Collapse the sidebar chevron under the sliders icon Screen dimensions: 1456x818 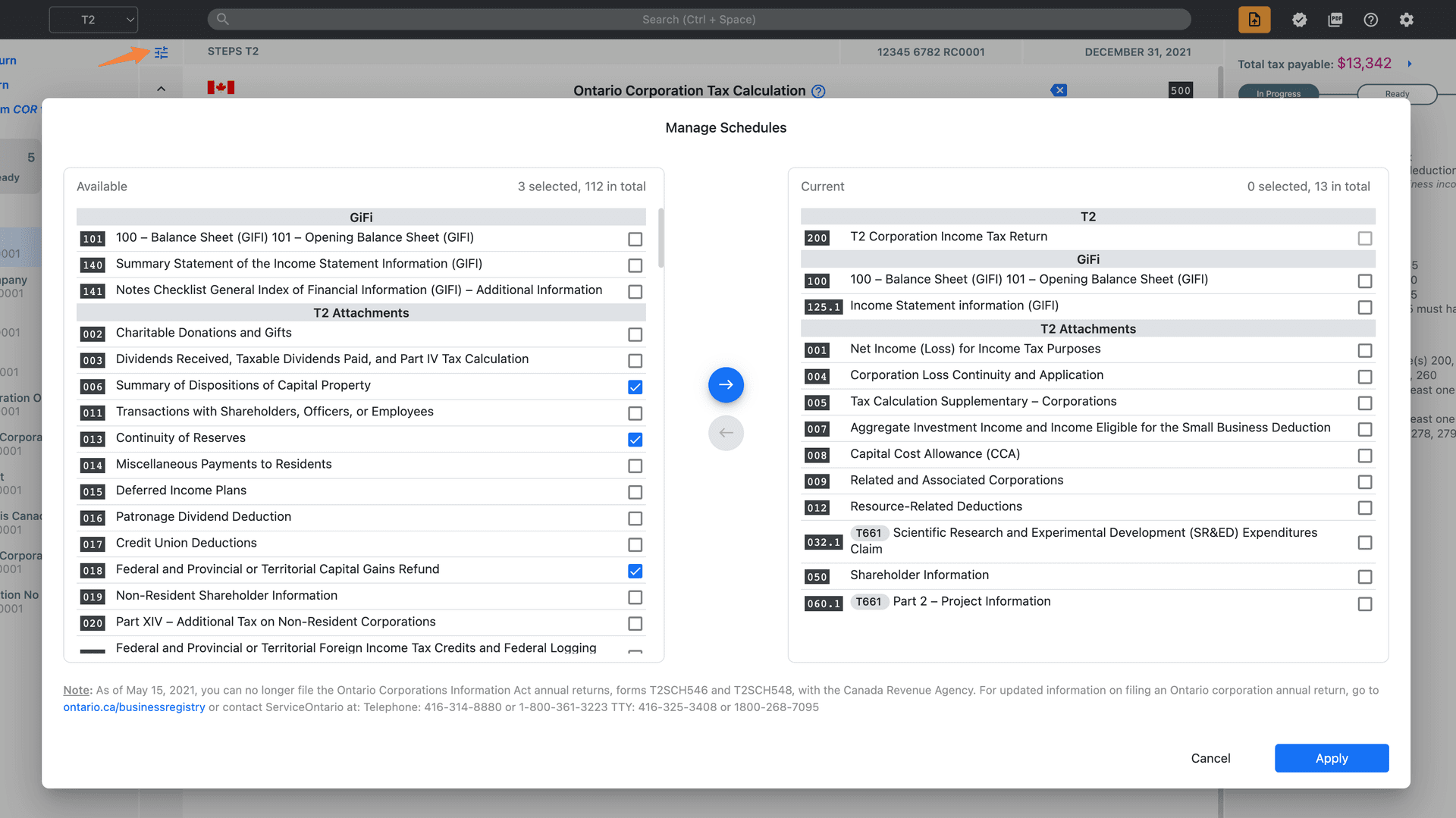tap(161, 89)
